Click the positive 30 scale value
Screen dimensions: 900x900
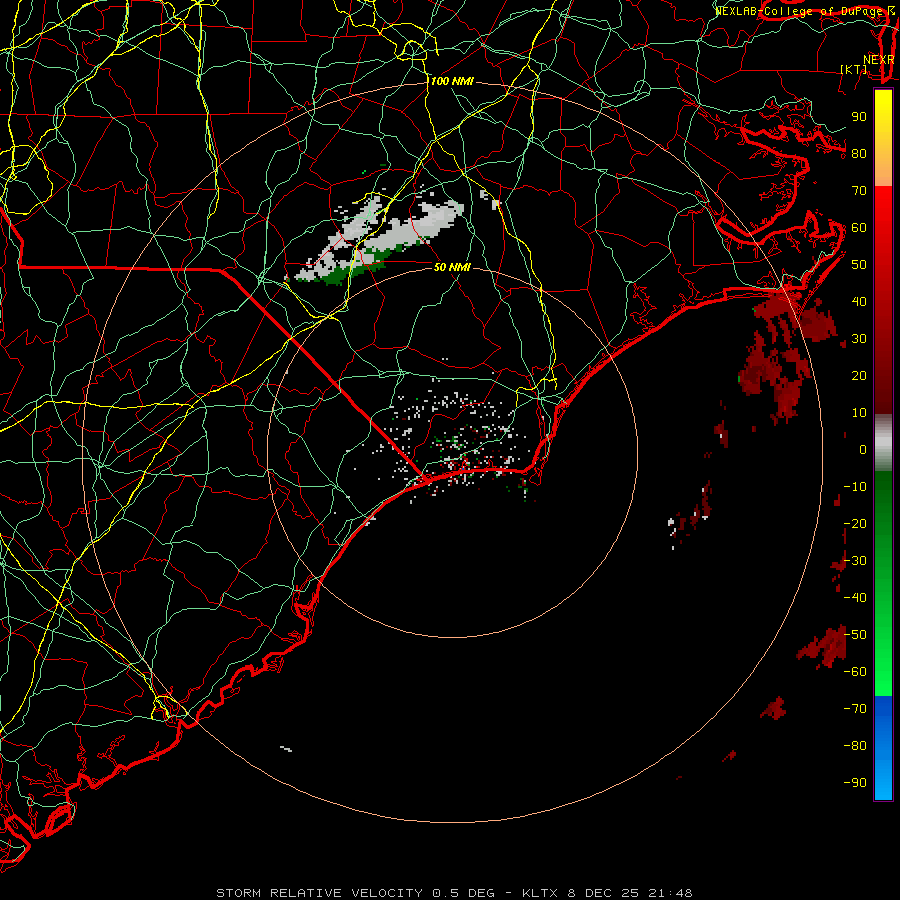pos(859,339)
